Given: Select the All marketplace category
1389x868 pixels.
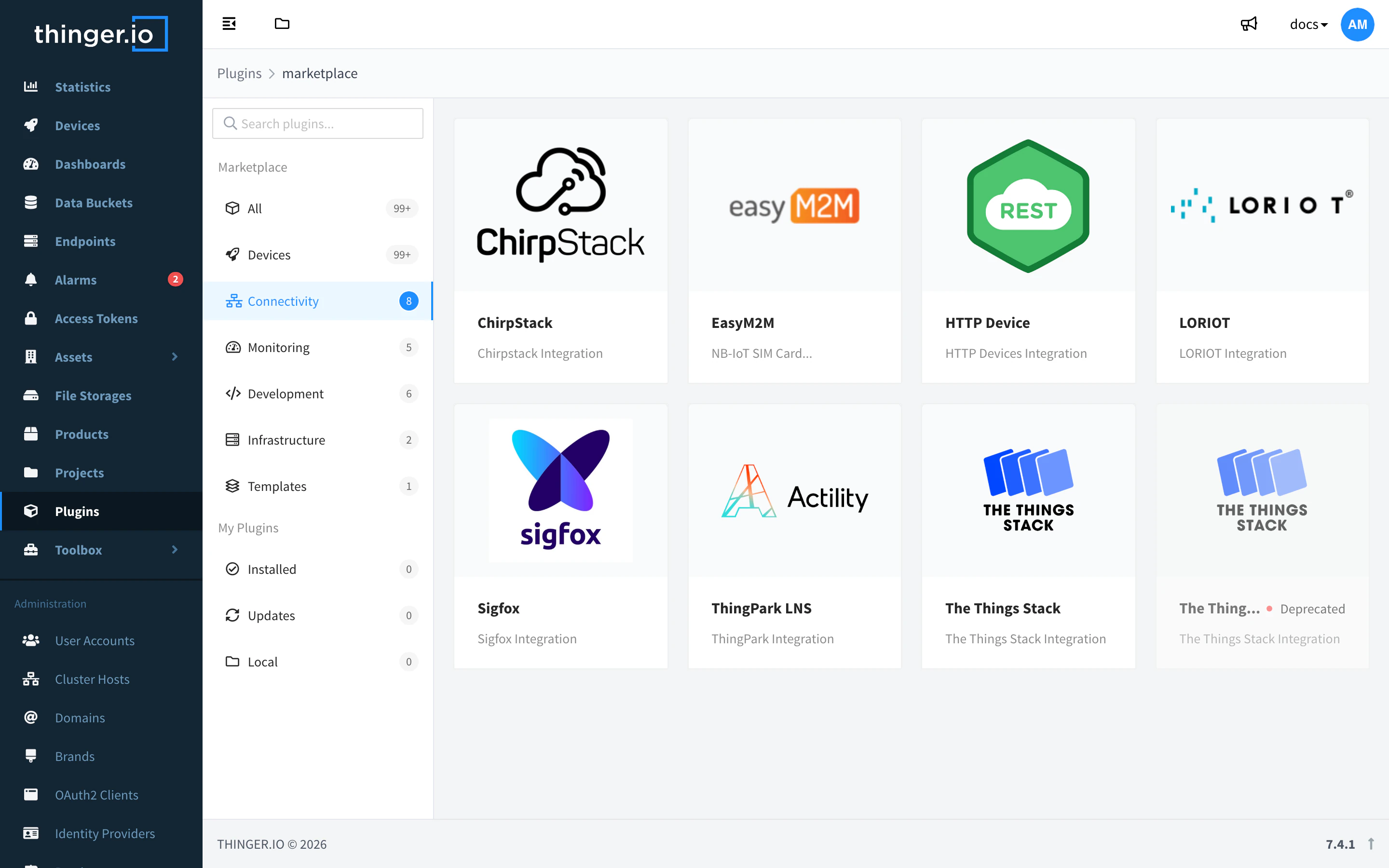Looking at the screenshot, I should (x=318, y=208).
